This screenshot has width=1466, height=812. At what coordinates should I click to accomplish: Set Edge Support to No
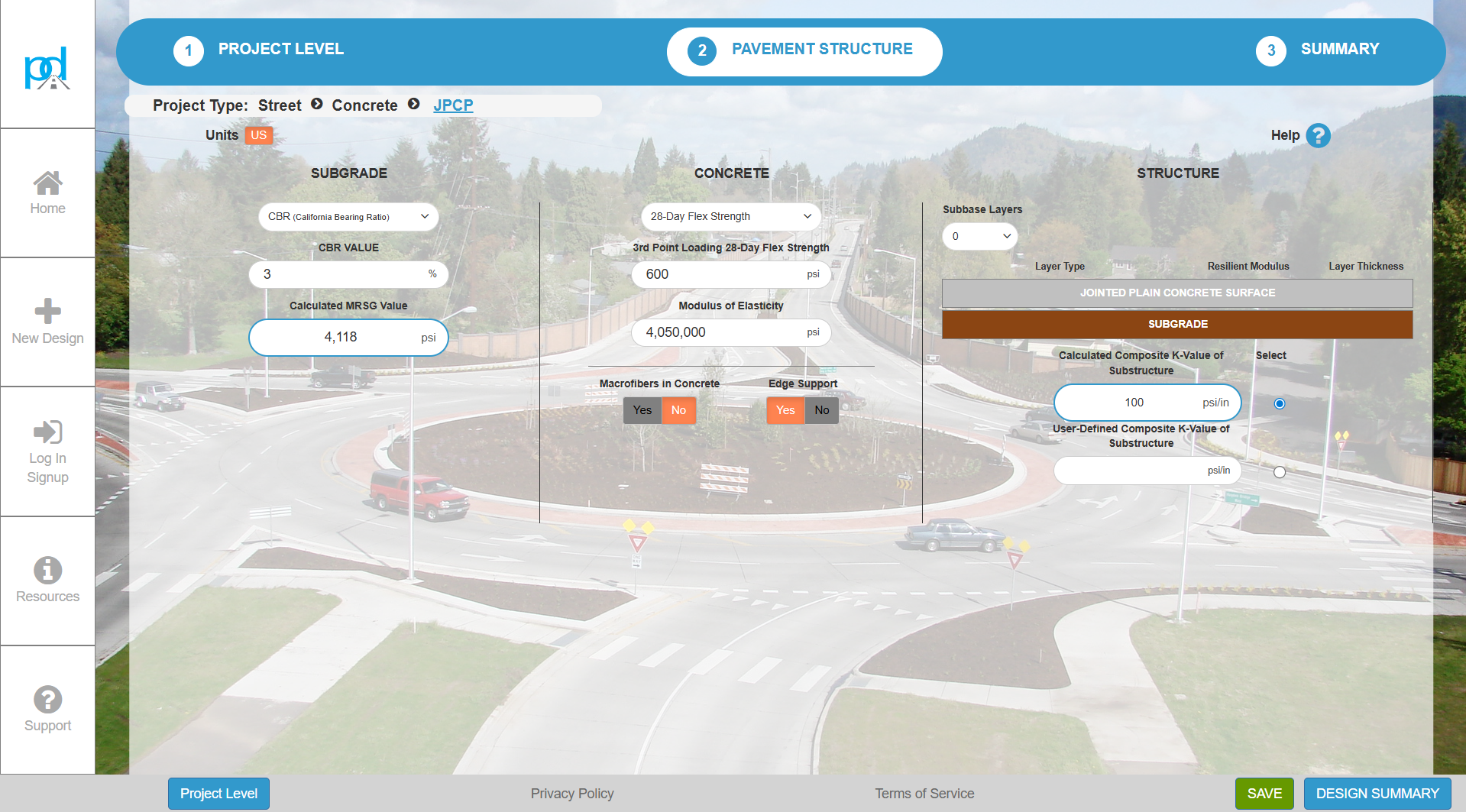click(x=822, y=410)
